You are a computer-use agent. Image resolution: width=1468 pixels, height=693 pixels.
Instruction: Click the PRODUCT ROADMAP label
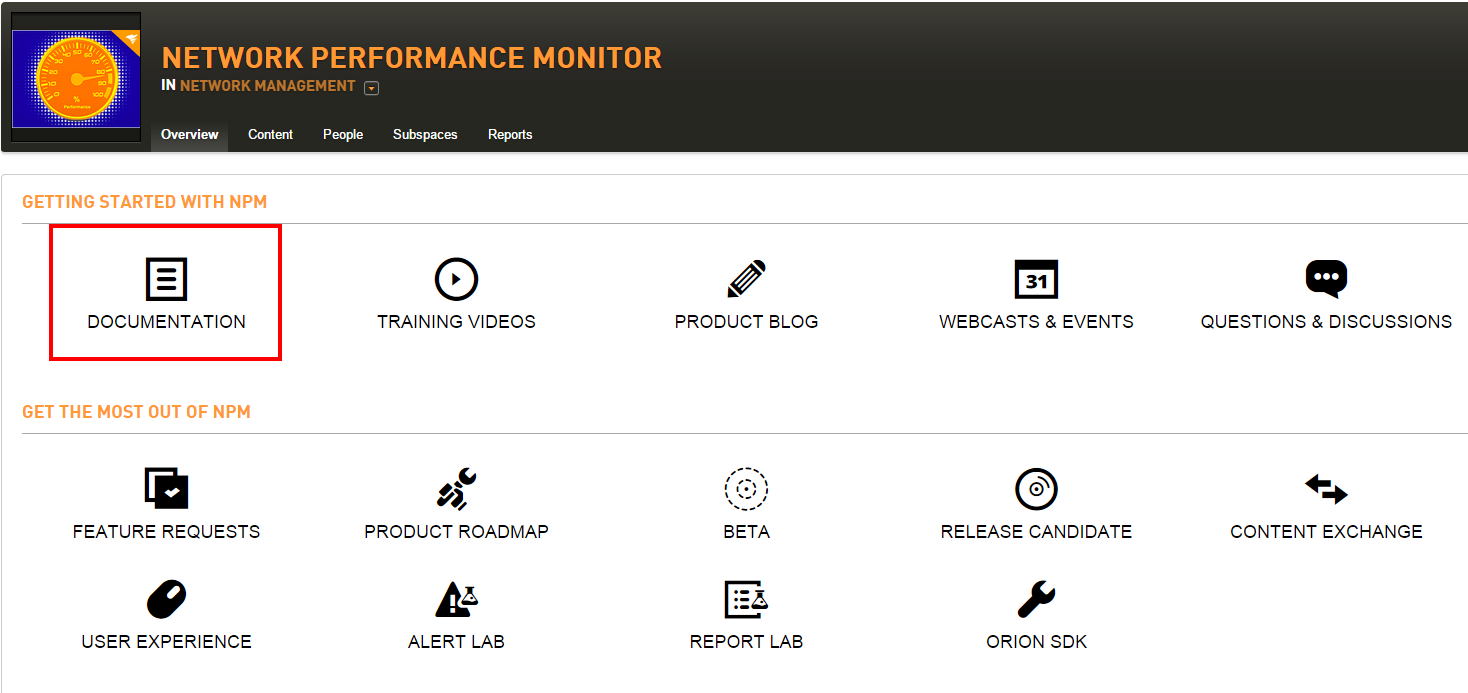click(456, 532)
